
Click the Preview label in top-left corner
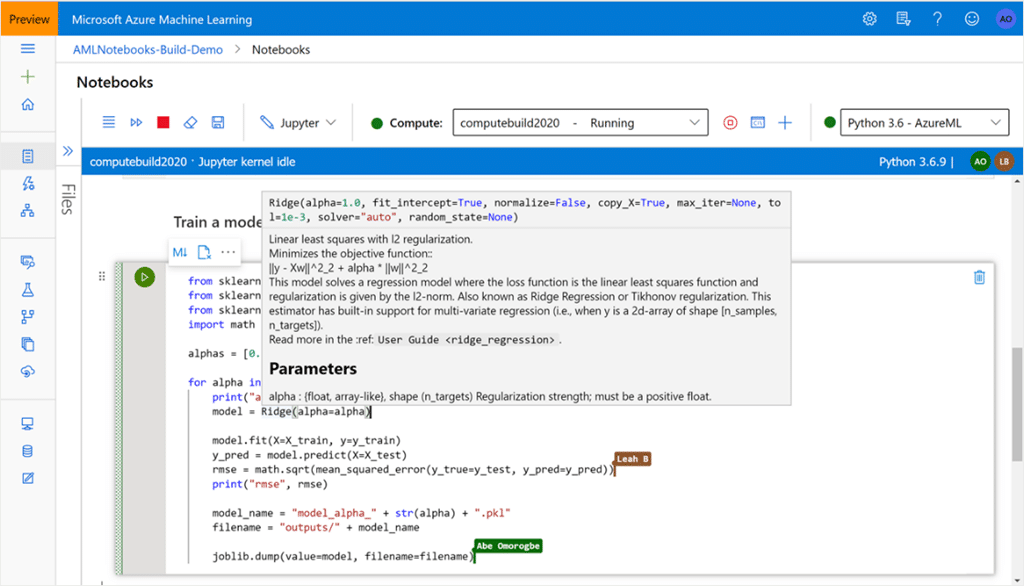pyautogui.click(x=29, y=19)
